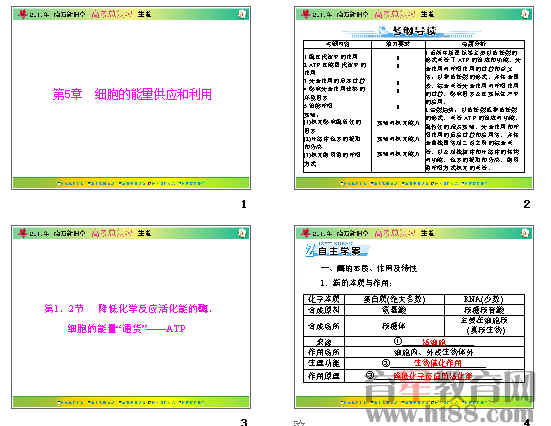
Task: Click the red answer 生物催化作用 in table
Action: 437,363
